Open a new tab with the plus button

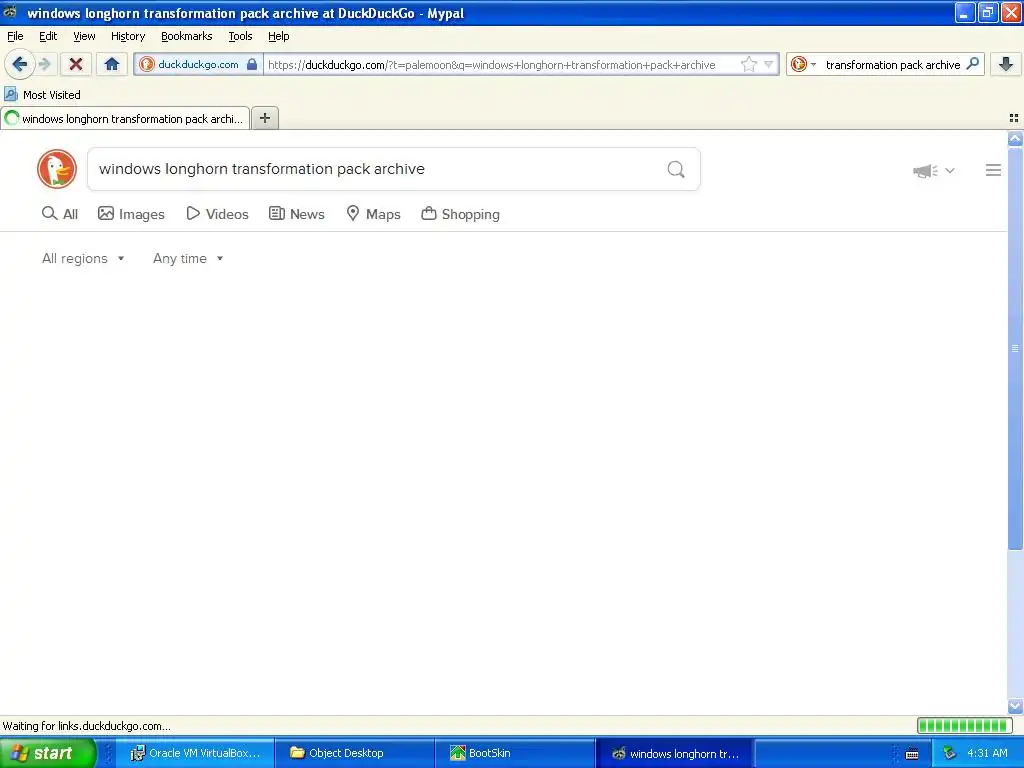(x=264, y=118)
